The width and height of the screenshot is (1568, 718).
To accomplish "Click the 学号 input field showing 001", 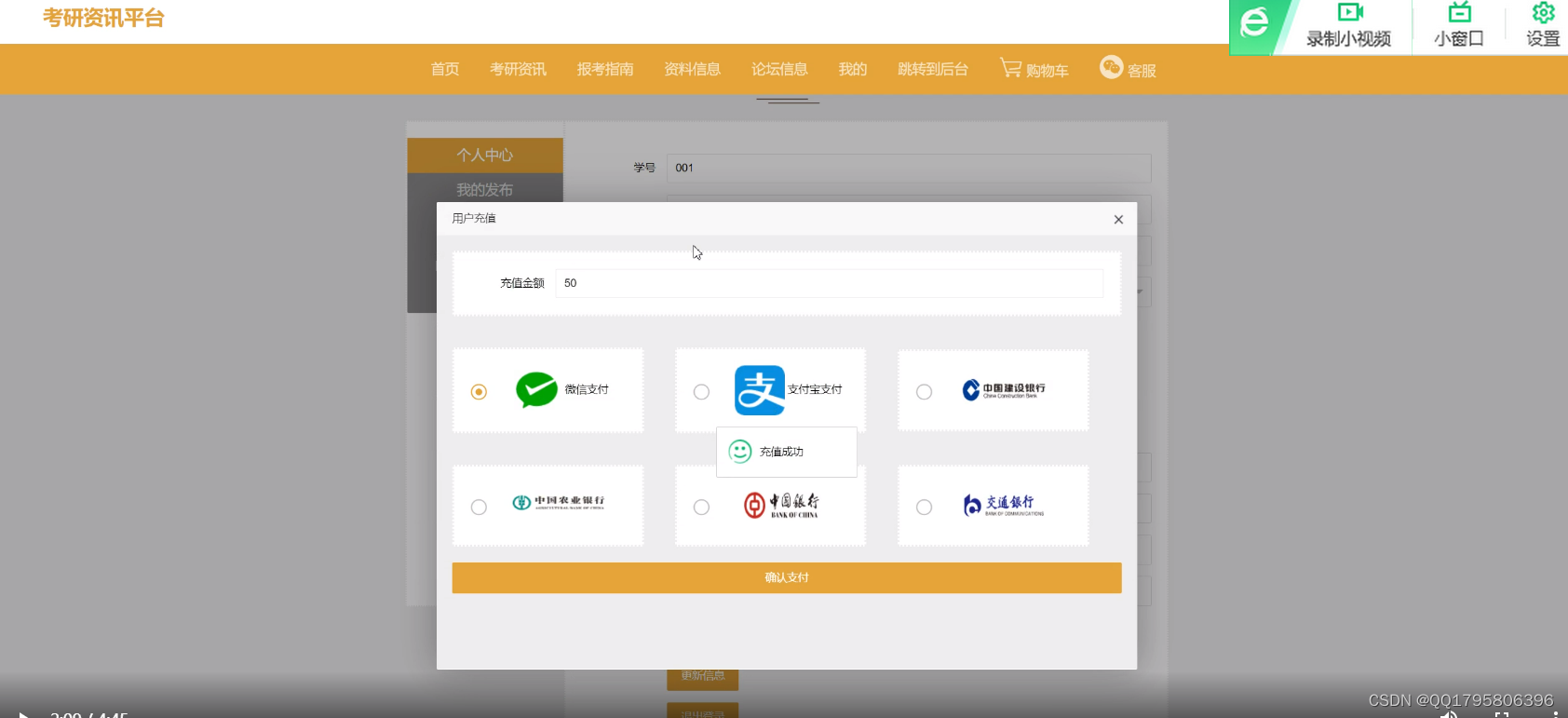I will pyautogui.click(x=909, y=168).
